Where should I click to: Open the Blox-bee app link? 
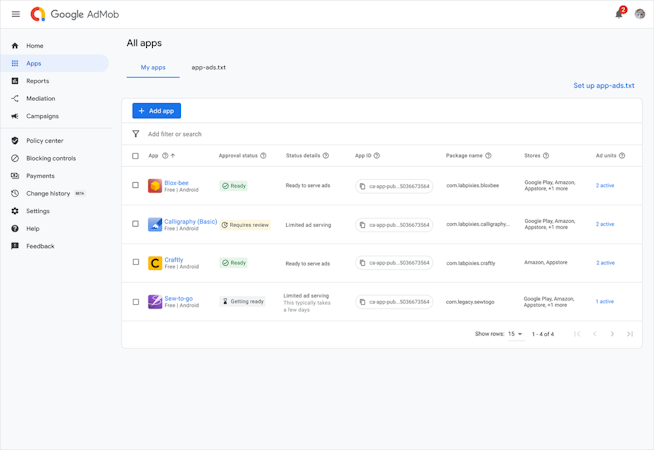pos(176,183)
